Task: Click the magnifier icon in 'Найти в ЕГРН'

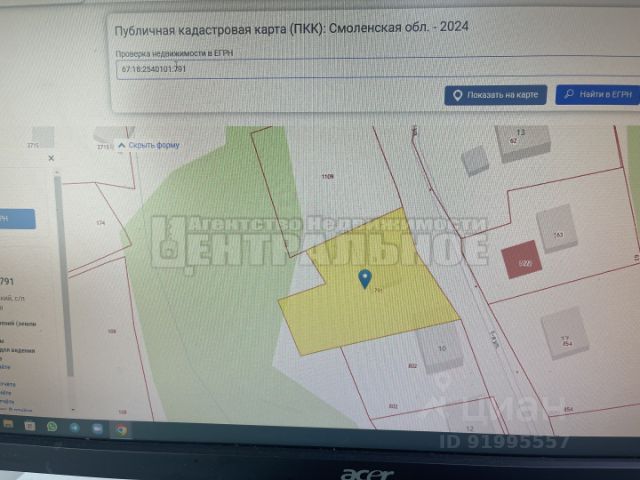Action: point(569,94)
